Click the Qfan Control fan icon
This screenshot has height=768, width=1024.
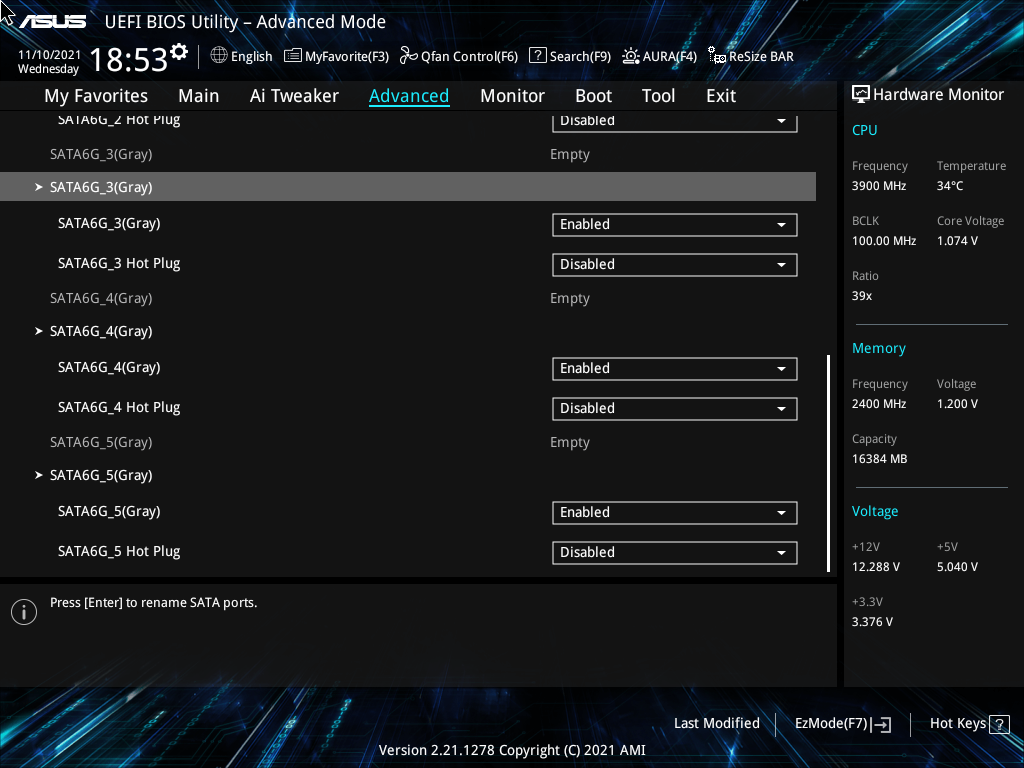(409, 56)
